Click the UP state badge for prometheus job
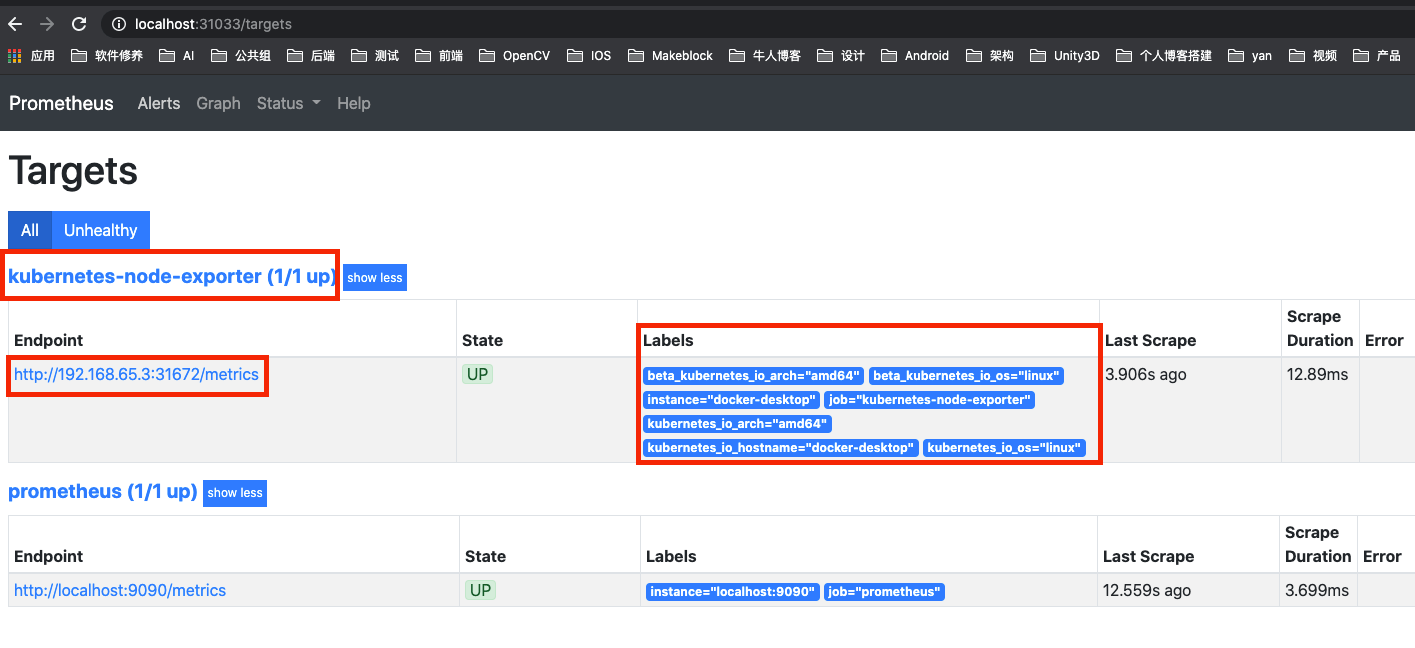This screenshot has height=648, width=1415. pyautogui.click(x=481, y=590)
